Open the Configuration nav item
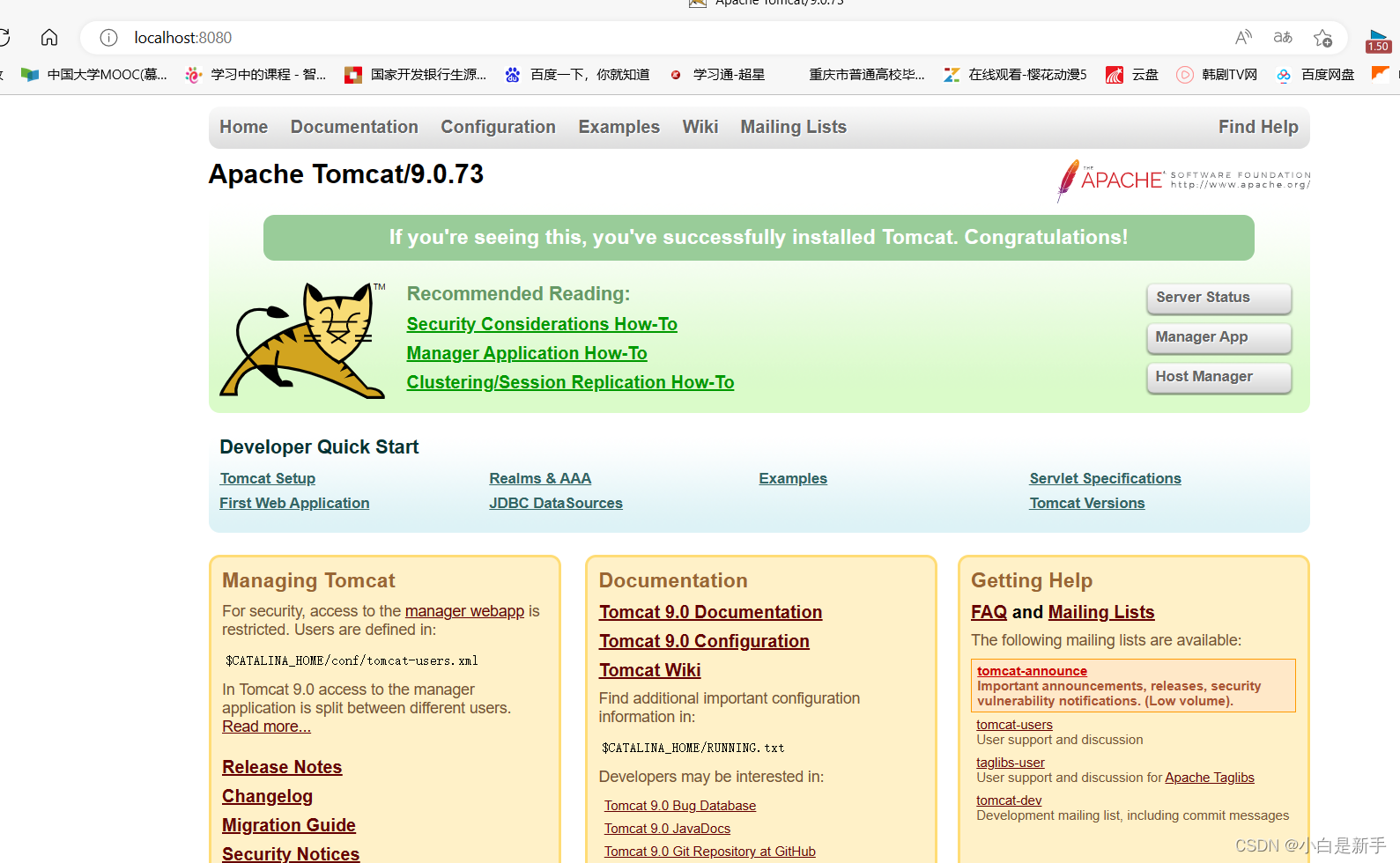This screenshot has height=863, width=1400. point(498,127)
